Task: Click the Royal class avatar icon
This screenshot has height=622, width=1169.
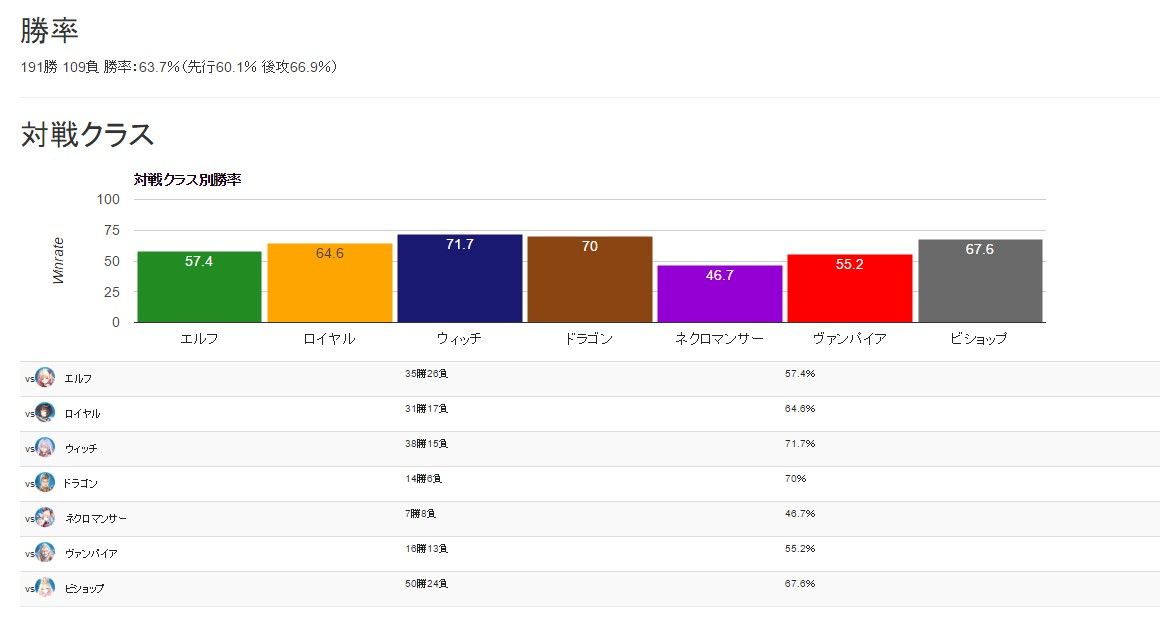Action: (x=45, y=412)
